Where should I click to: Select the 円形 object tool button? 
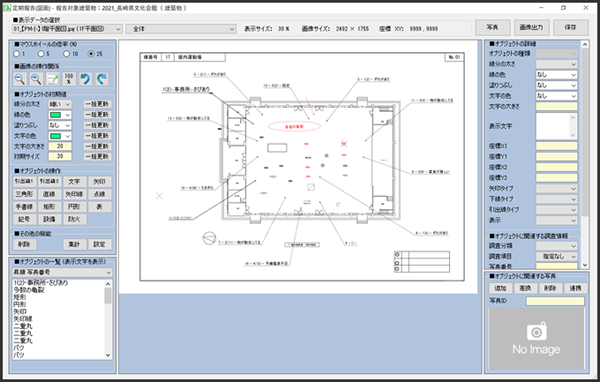pos(74,207)
